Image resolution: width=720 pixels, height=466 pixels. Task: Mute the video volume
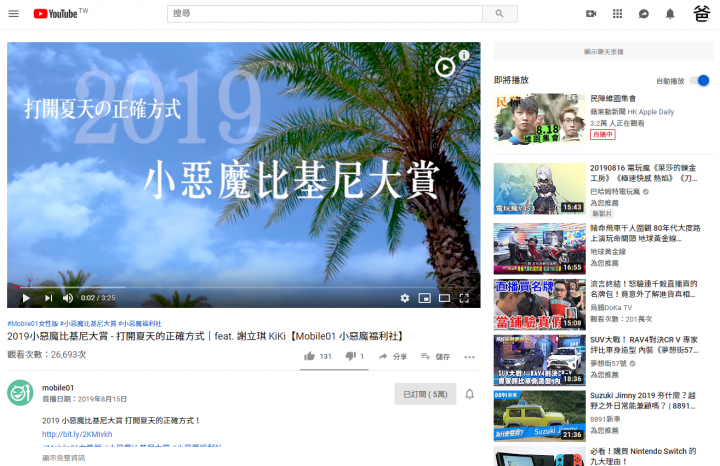(68, 298)
